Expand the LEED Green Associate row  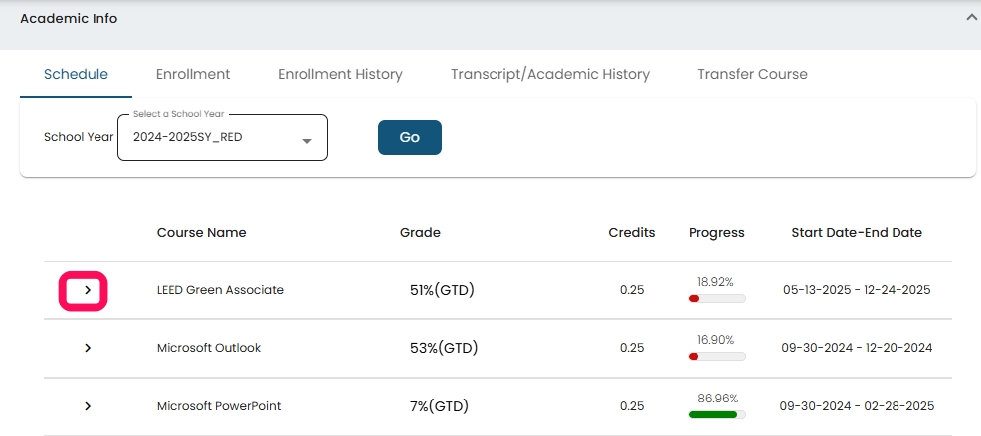(88, 290)
